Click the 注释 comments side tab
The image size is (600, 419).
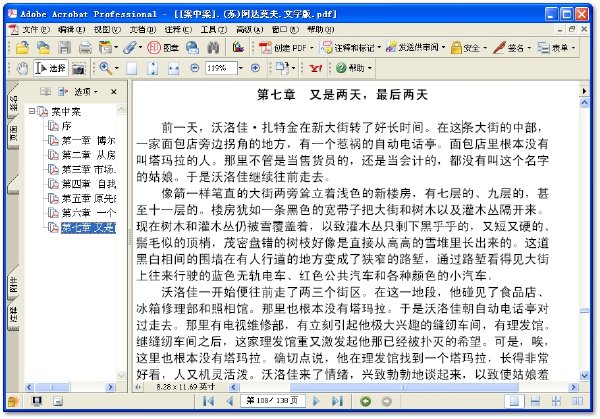pyautogui.click(x=14, y=315)
